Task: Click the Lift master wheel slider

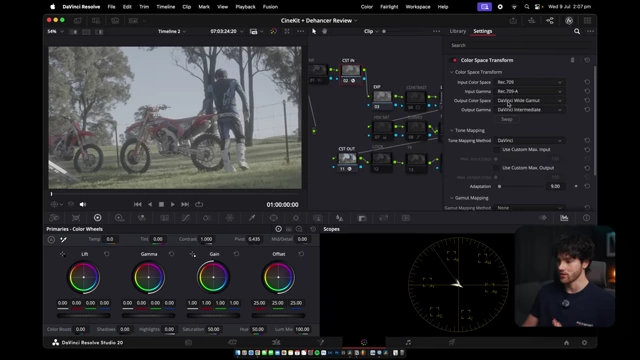Action: pyautogui.click(x=84, y=316)
